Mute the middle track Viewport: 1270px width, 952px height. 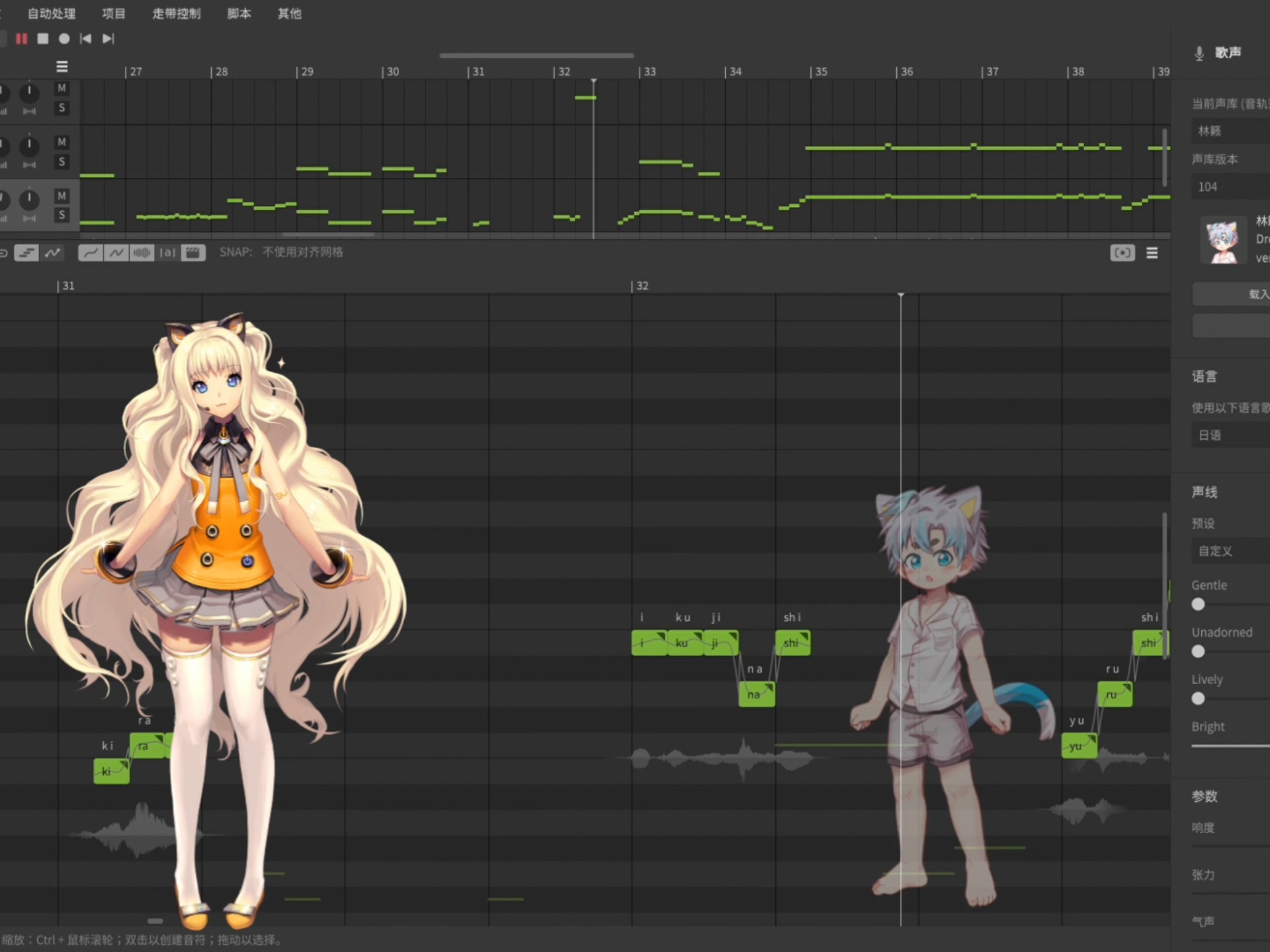pyautogui.click(x=62, y=141)
